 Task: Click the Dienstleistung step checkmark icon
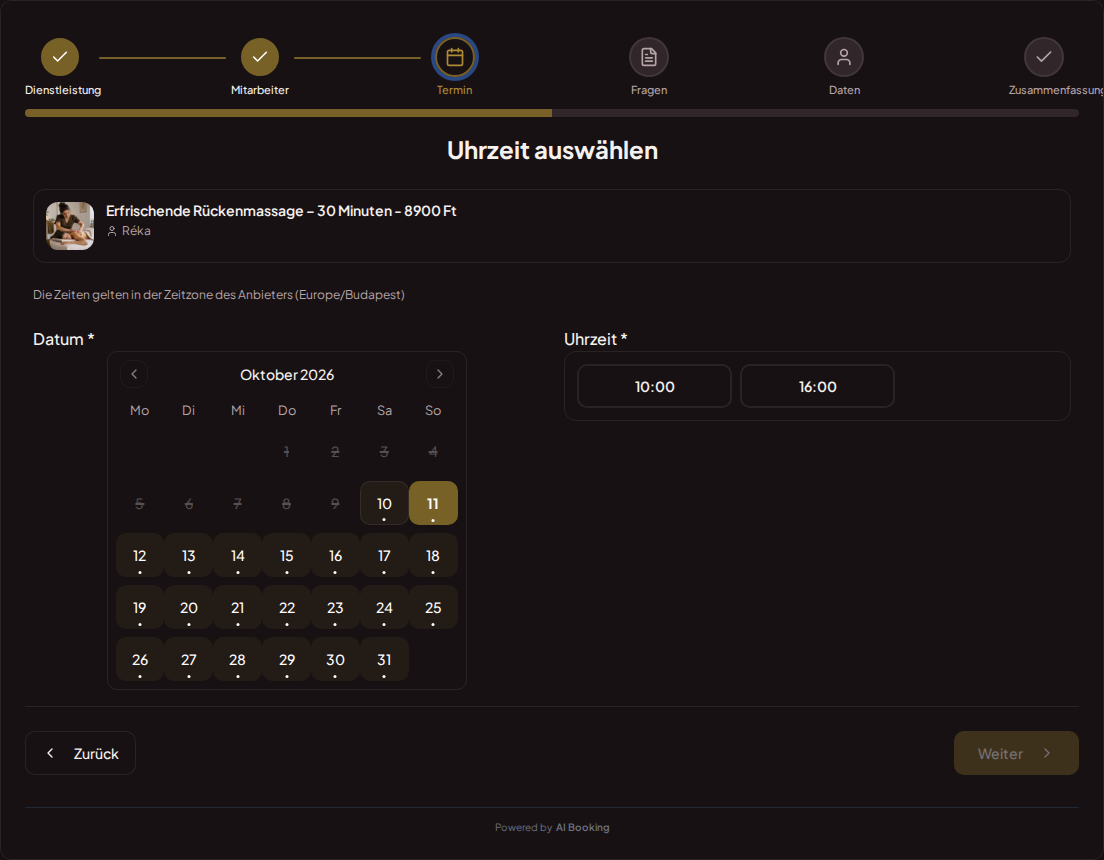tap(60, 57)
